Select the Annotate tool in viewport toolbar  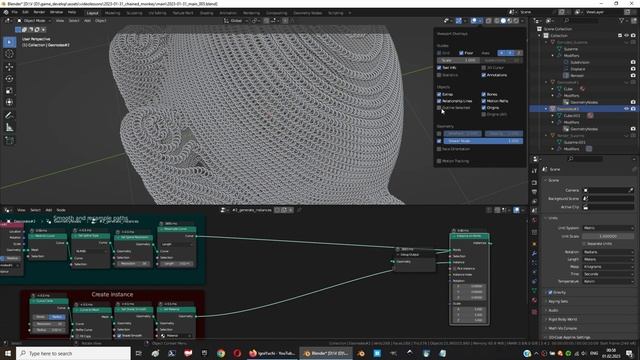(x=9, y=116)
